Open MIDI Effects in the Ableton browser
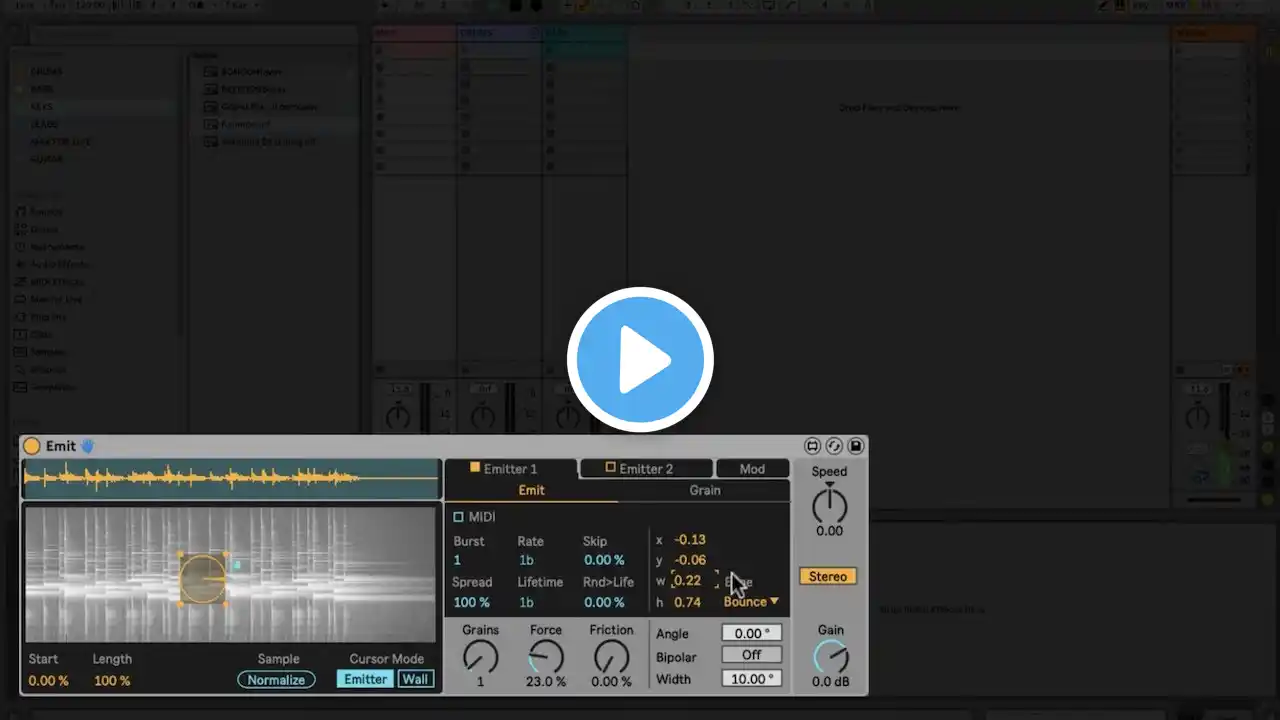The image size is (1280, 720). (57, 282)
